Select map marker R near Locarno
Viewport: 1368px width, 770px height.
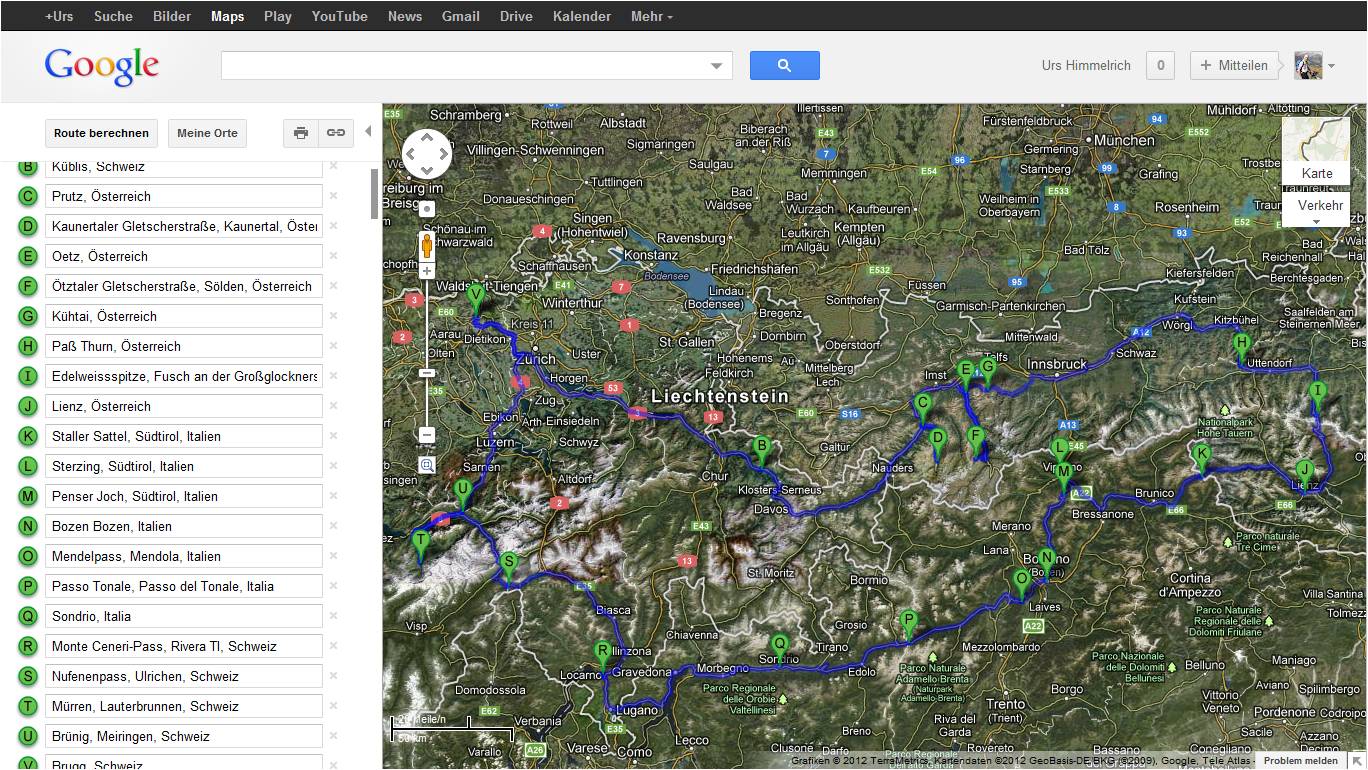click(x=603, y=656)
